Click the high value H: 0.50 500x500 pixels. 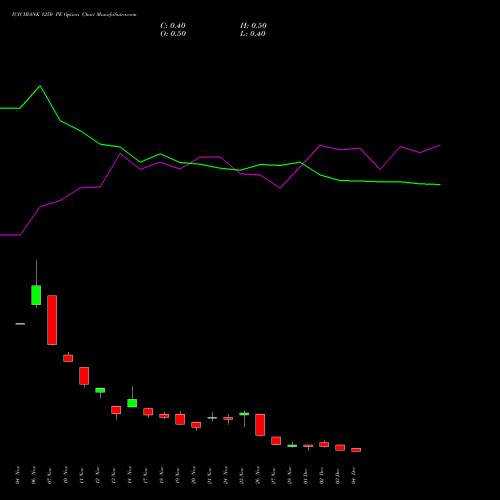pos(253,26)
